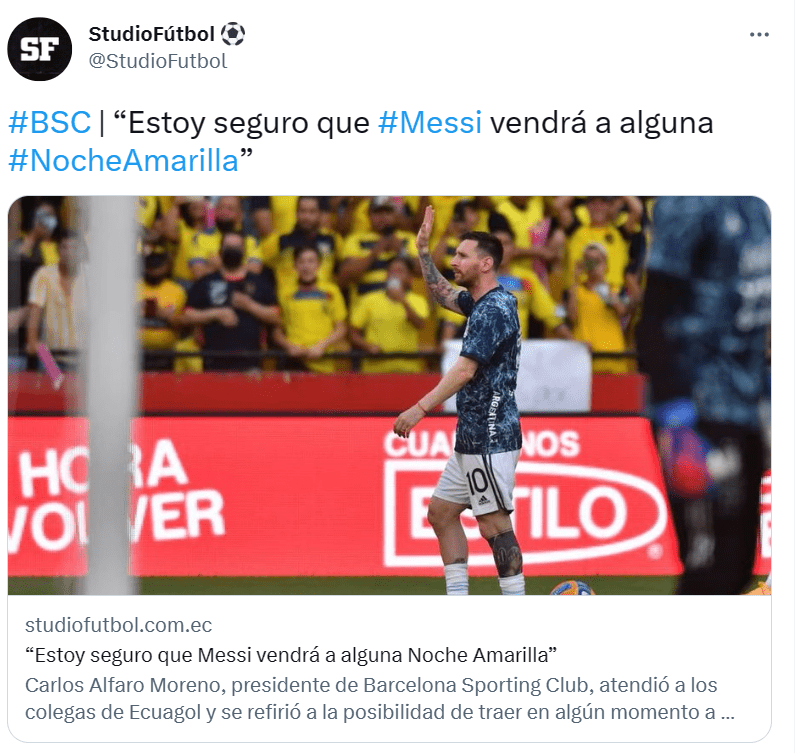Click Messi's raised hand in the photo
Image resolution: width=798 pixels, height=753 pixels.
[425, 227]
